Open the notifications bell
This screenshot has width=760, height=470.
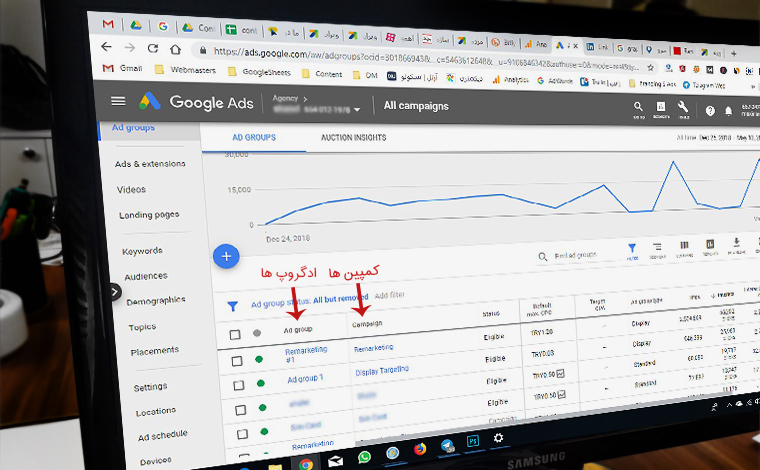pyautogui.click(x=728, y=111)
